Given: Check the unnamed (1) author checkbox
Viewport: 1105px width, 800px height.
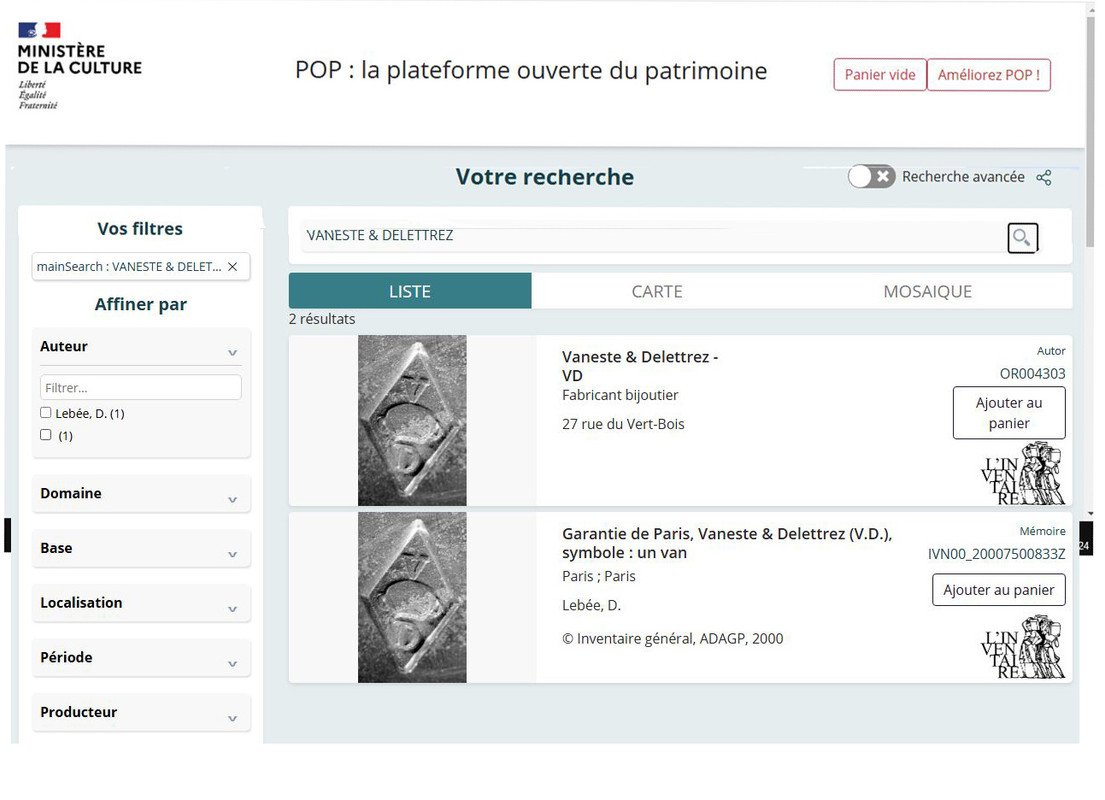Looking at the screenshot, I should [46, 435].
